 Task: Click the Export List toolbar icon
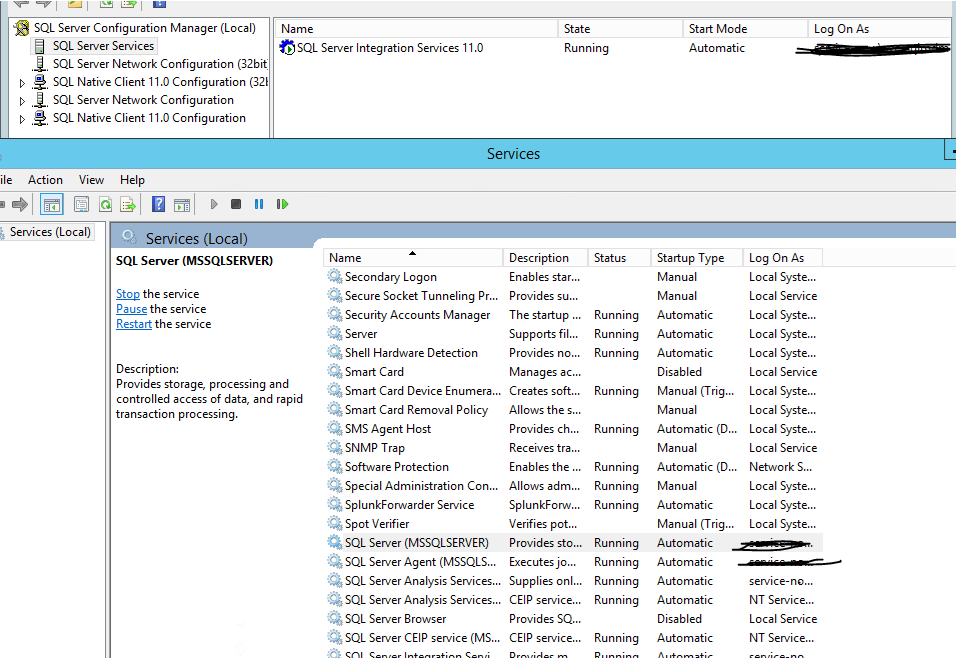[x=127, y=204]
